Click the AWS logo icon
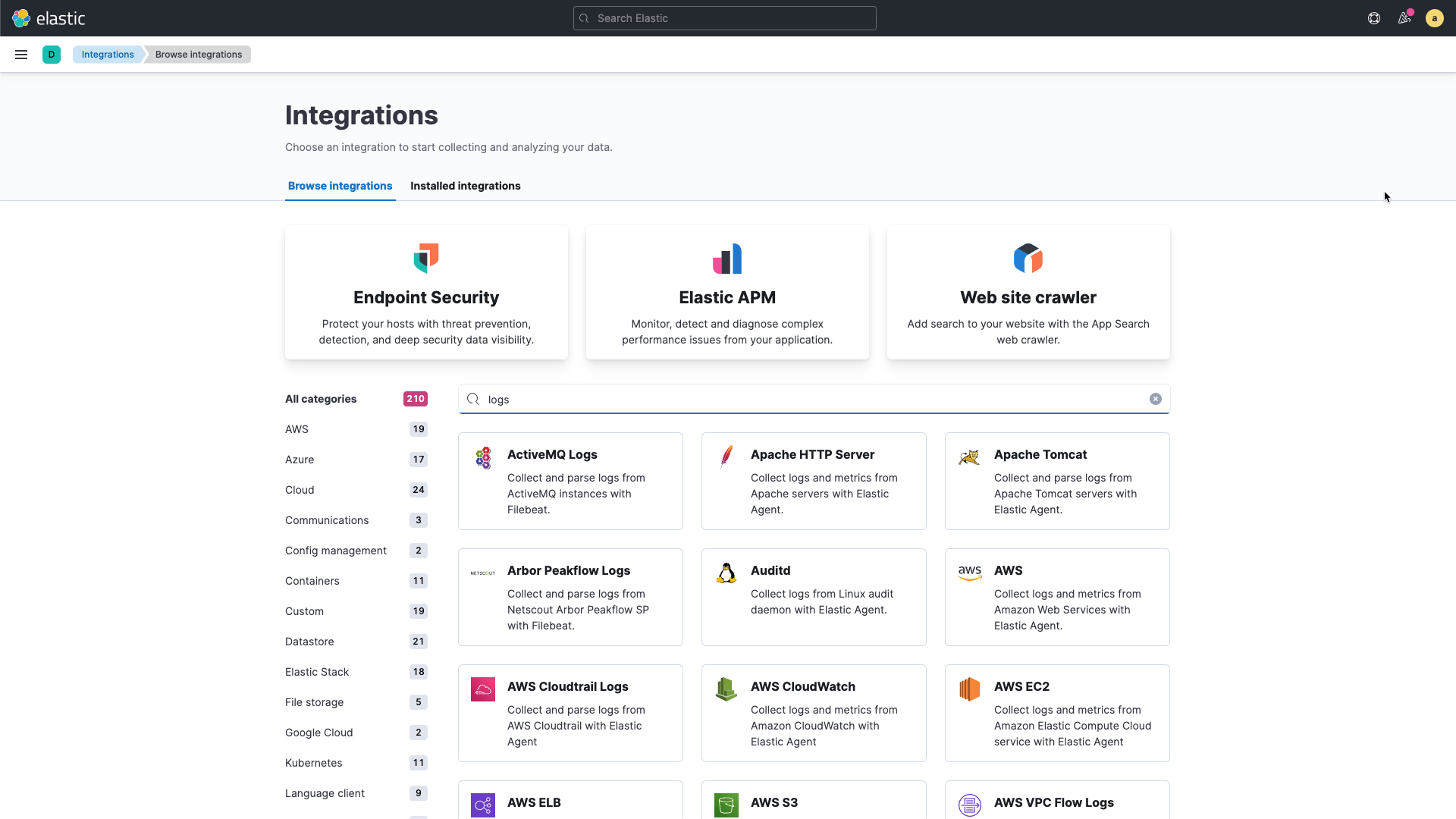 point(970,573)
